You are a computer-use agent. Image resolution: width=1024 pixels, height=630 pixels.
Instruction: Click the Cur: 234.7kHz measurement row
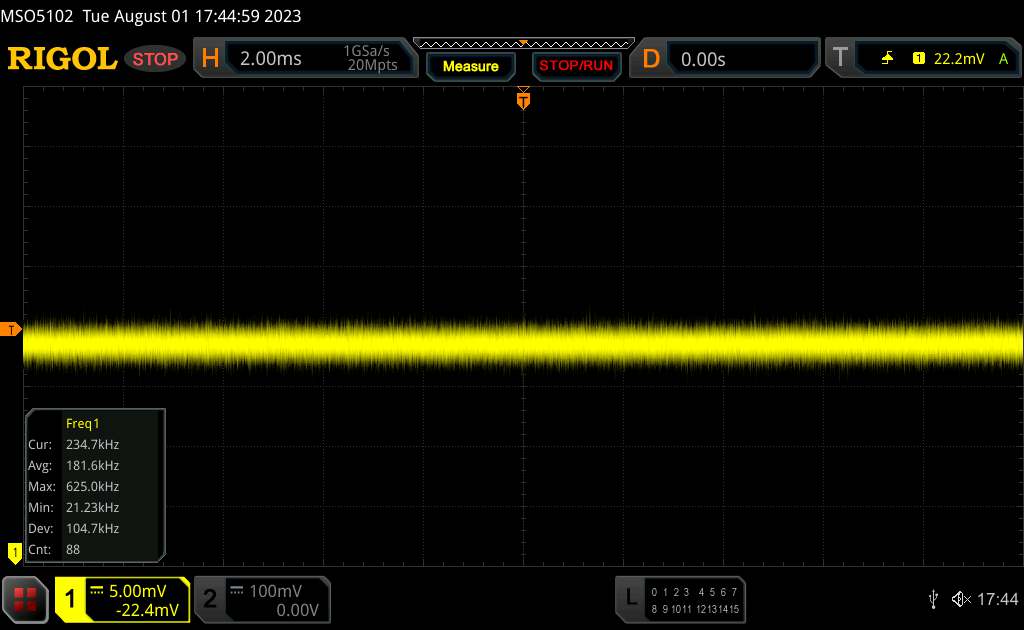(x=74, y=445)
